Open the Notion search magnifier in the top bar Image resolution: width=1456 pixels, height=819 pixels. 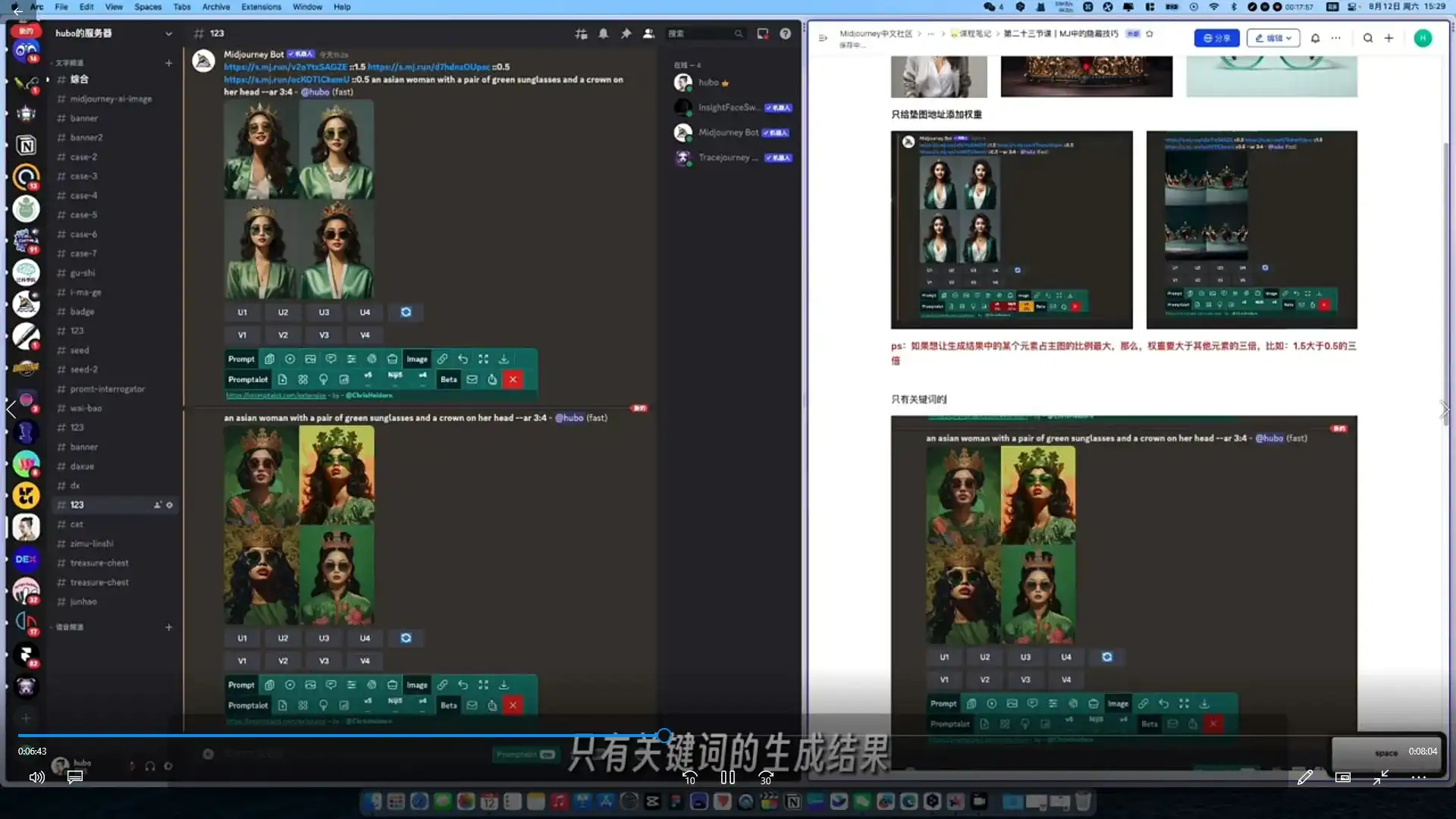1367,38
